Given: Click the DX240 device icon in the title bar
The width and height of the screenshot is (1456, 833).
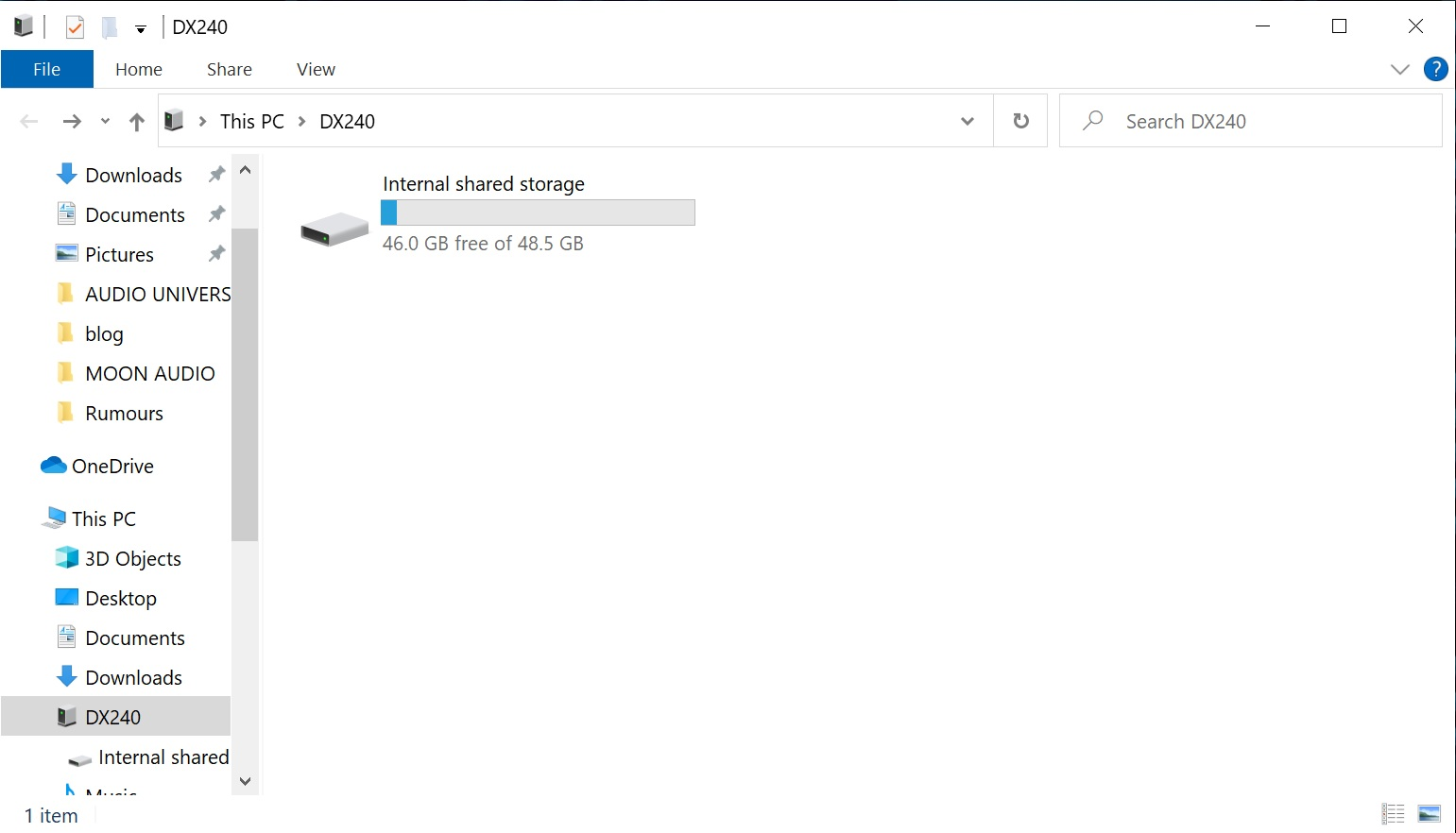Looking at the screenshot, I should pyautogui.click(x=24, y=26).
